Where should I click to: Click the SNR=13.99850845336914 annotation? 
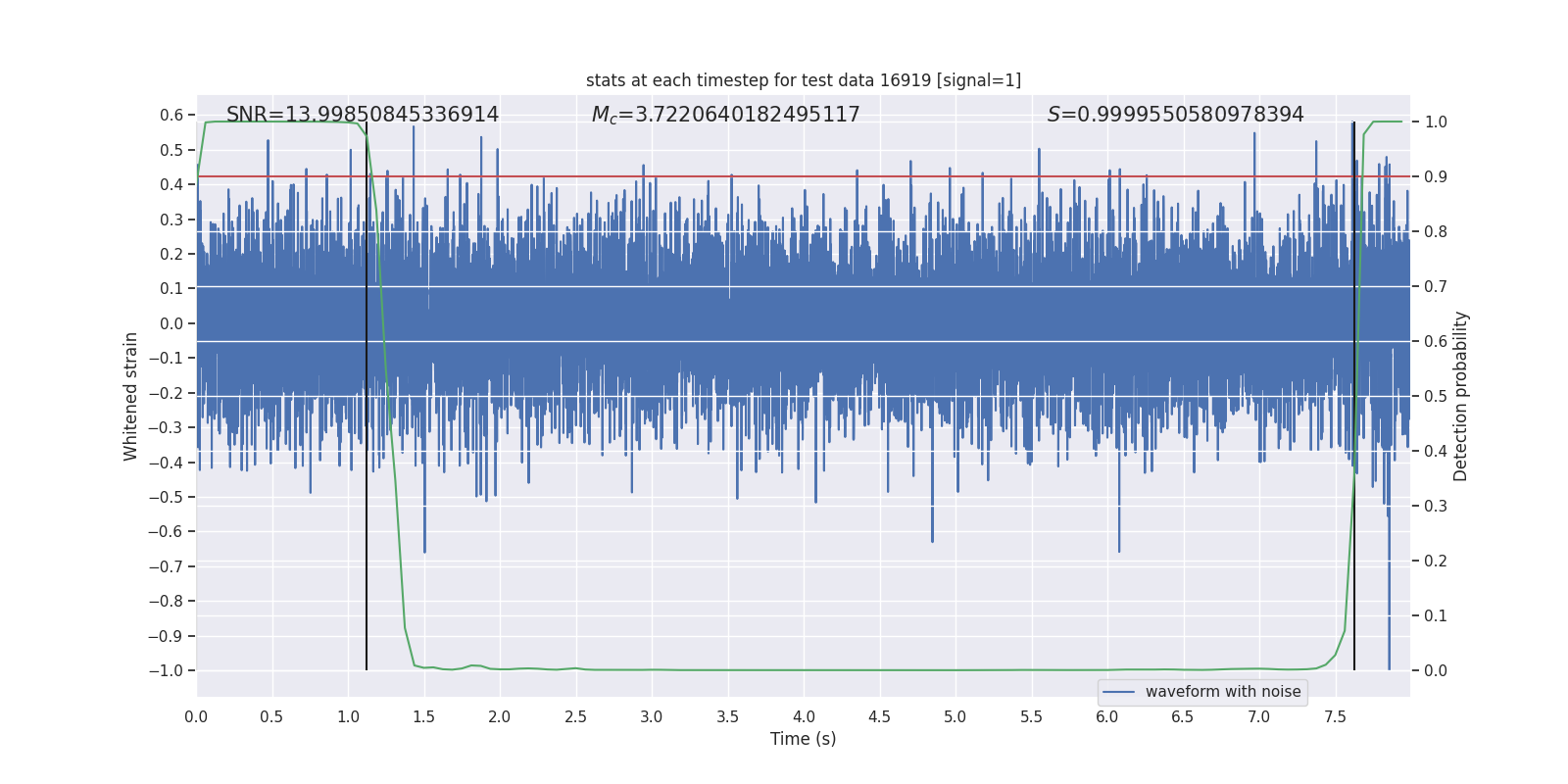363,115
